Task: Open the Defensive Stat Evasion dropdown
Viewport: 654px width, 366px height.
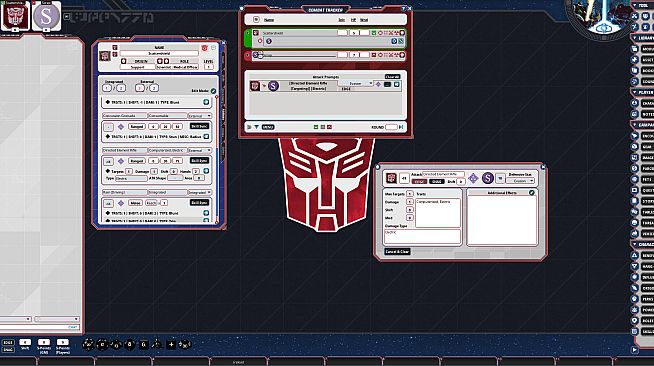Action: tap(520, 181)
